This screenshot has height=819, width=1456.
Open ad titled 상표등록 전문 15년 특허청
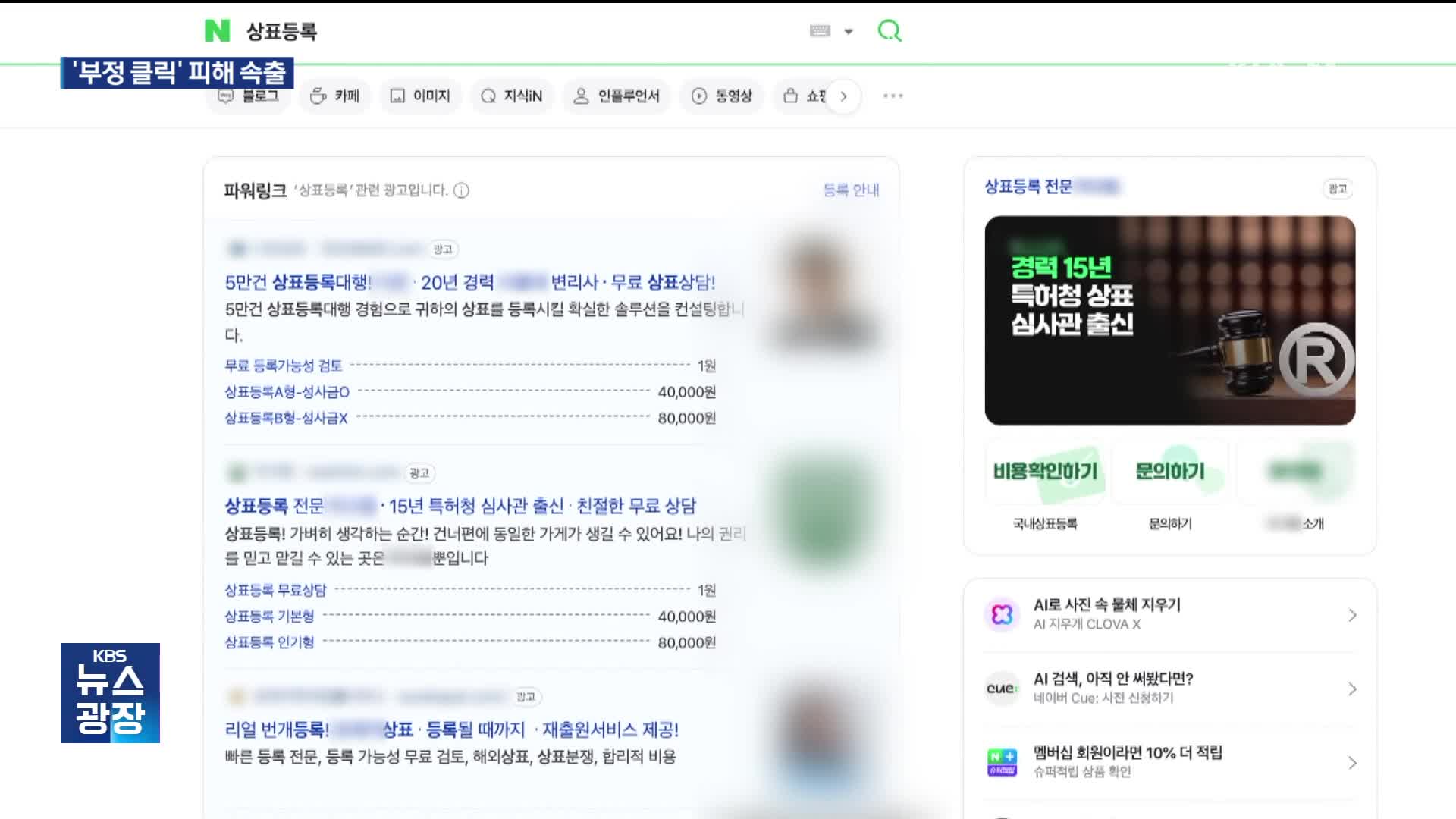pos(460,506)
